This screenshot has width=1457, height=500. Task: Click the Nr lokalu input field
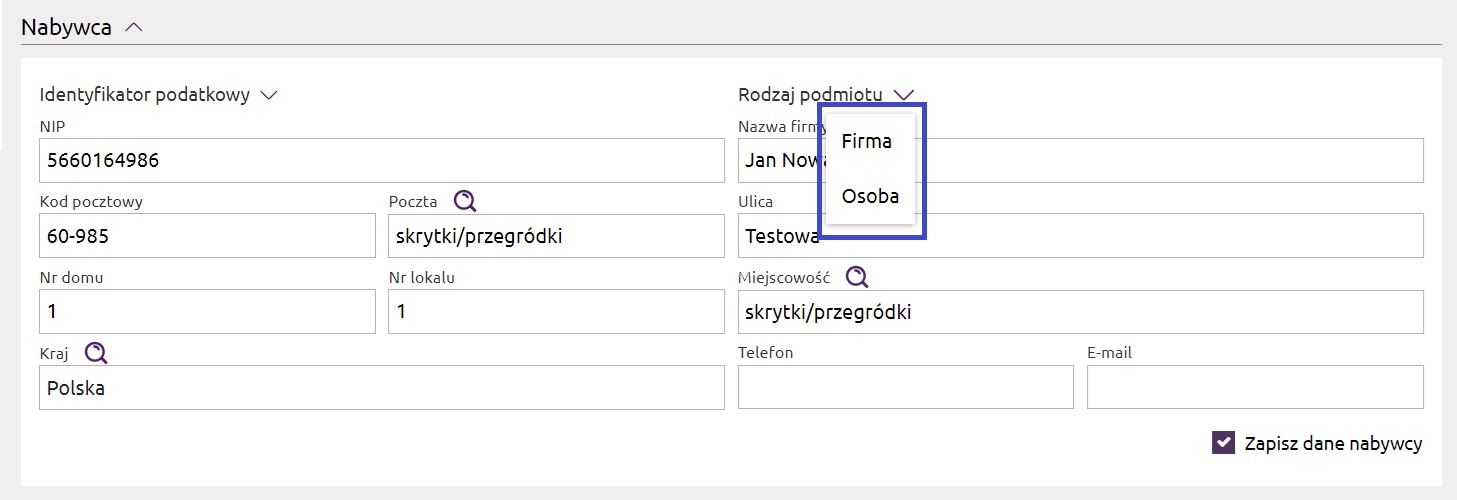pos(556,312)
